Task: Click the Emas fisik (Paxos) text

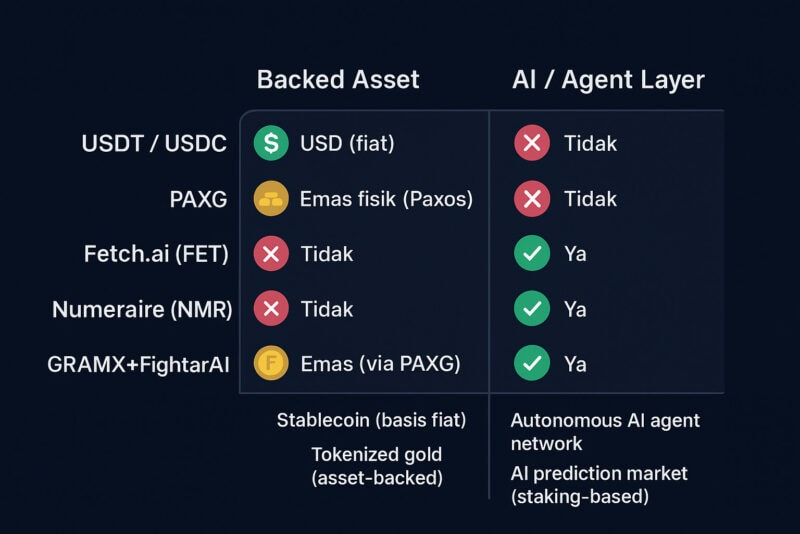Action: tap(386, 199)
